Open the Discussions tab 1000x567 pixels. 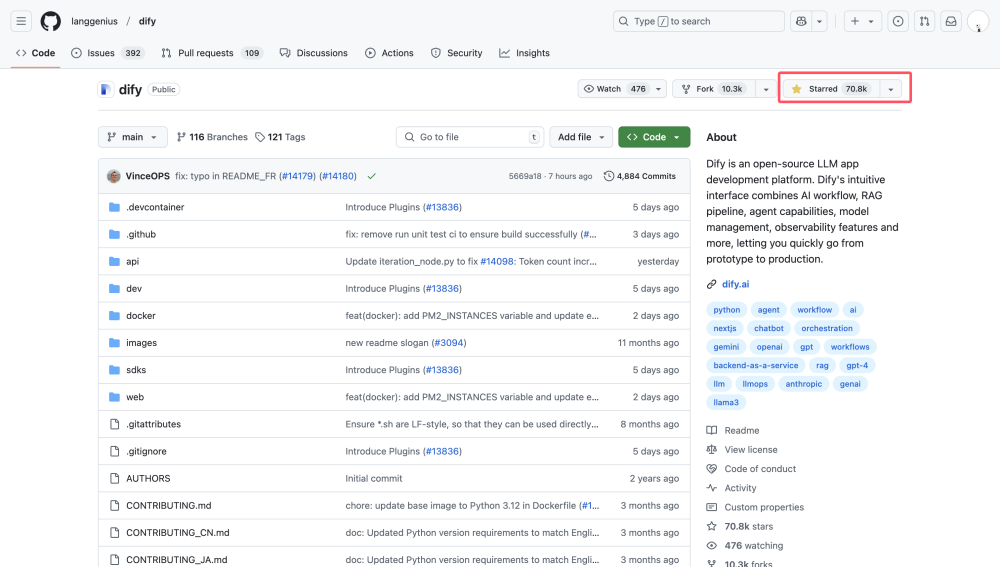coord(314,53)
